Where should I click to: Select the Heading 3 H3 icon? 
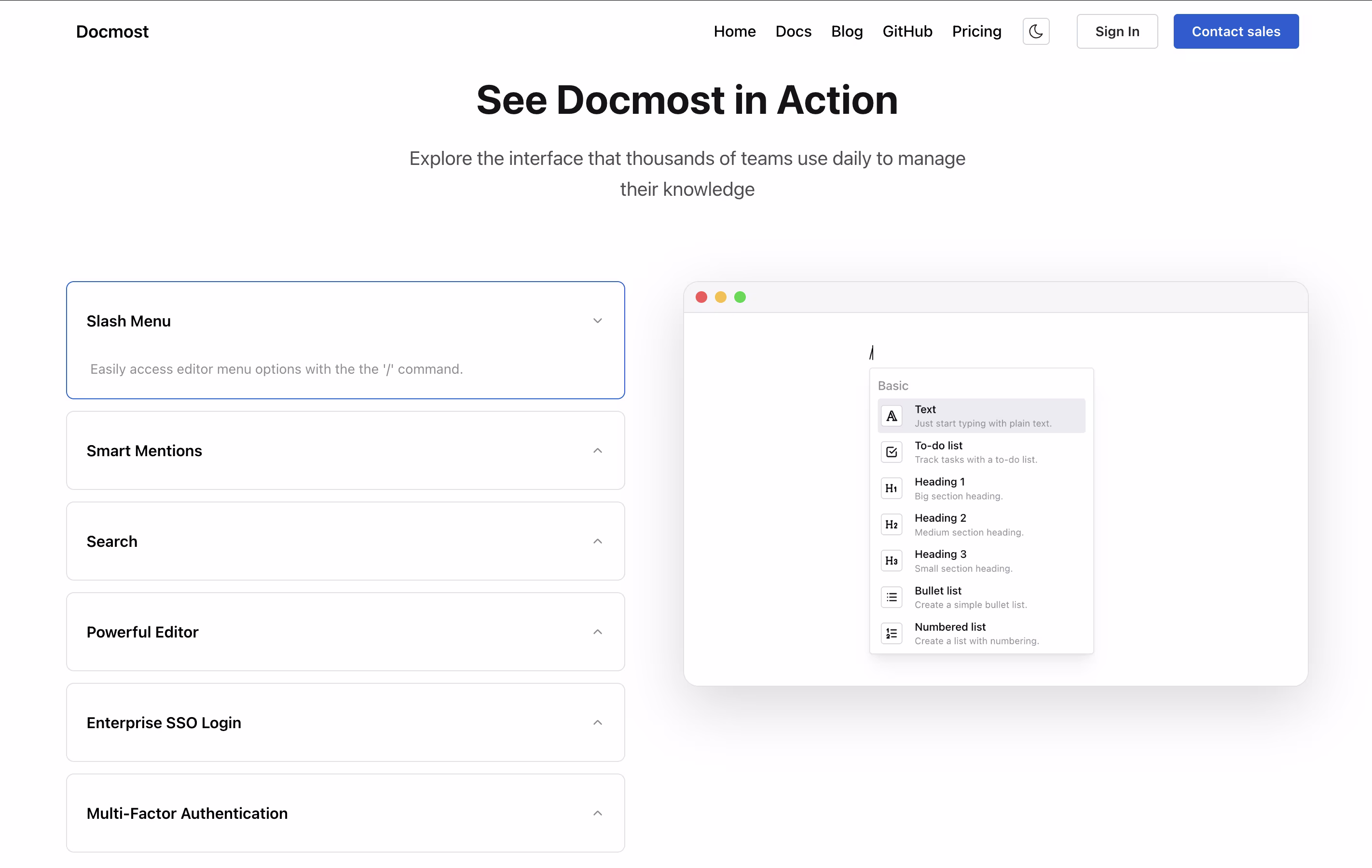[891, 561]
